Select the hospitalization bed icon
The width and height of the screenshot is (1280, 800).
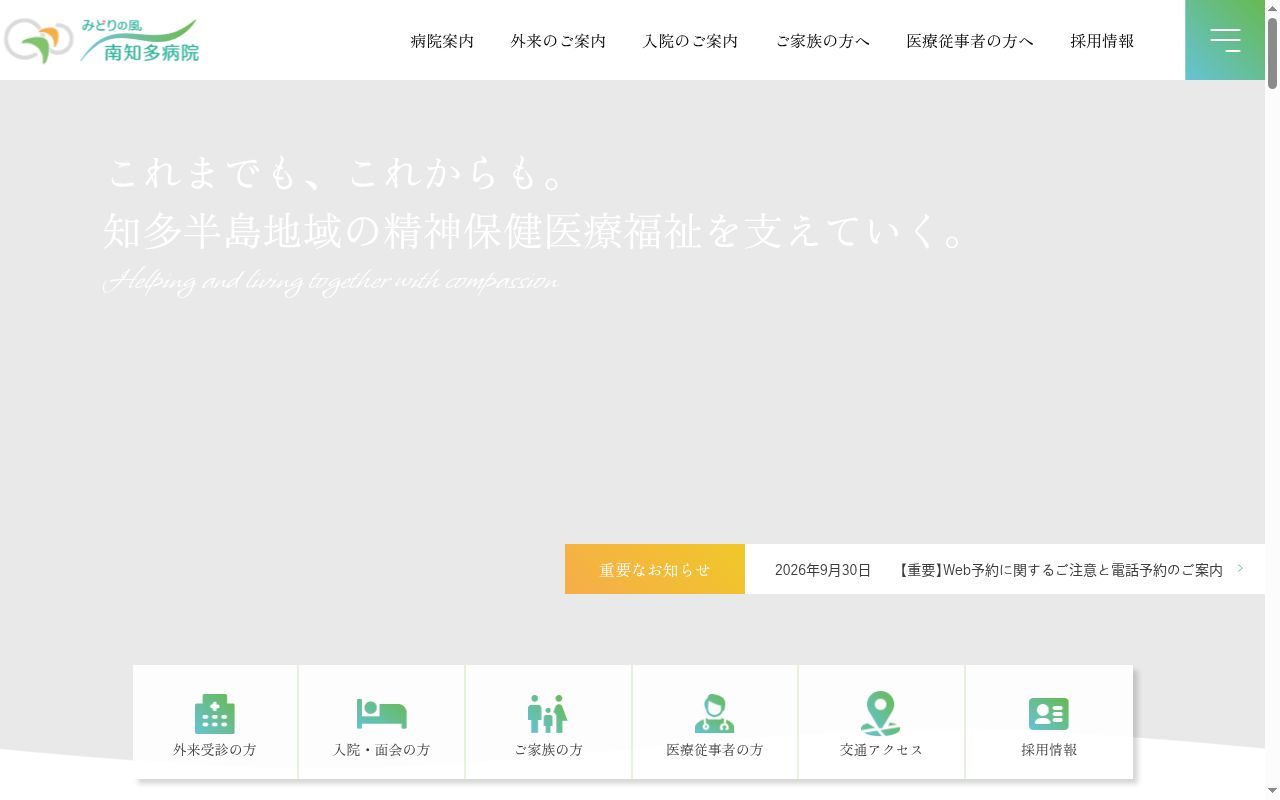(382, 714)
